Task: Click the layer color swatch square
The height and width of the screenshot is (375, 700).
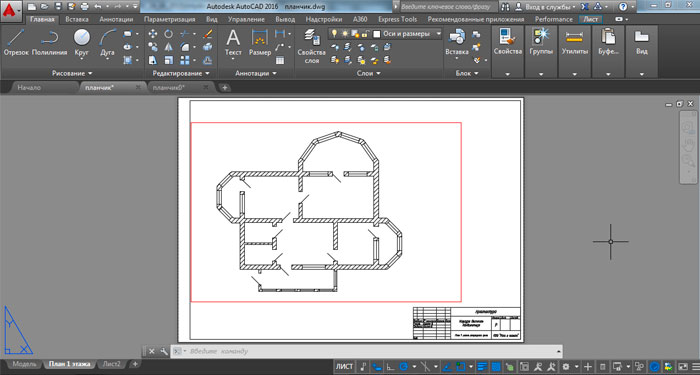Action: tap(377, 34)
